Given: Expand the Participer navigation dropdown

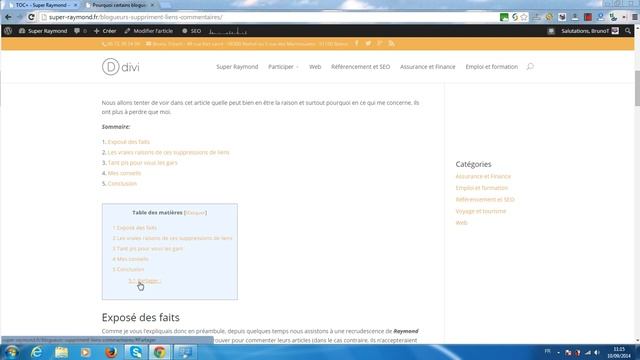Looking at the screenshot, I should pyautogui.click(x=283, y=67).
